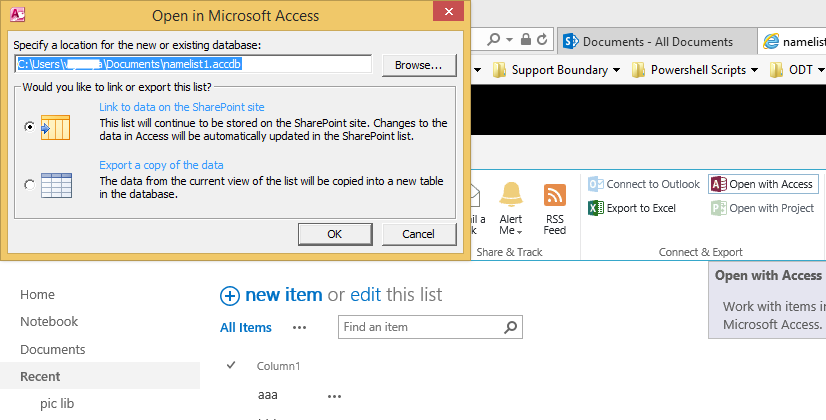Click the security lock icon in address bar
Screen dimensions: 826x420
click(526, 40)
